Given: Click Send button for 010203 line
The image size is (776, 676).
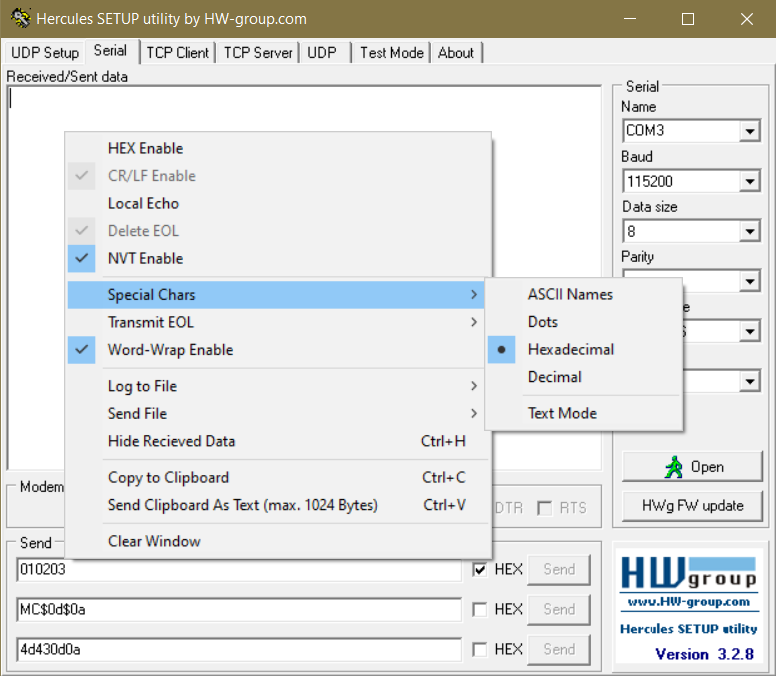Looking at the screenshot, I should point(559,570).
